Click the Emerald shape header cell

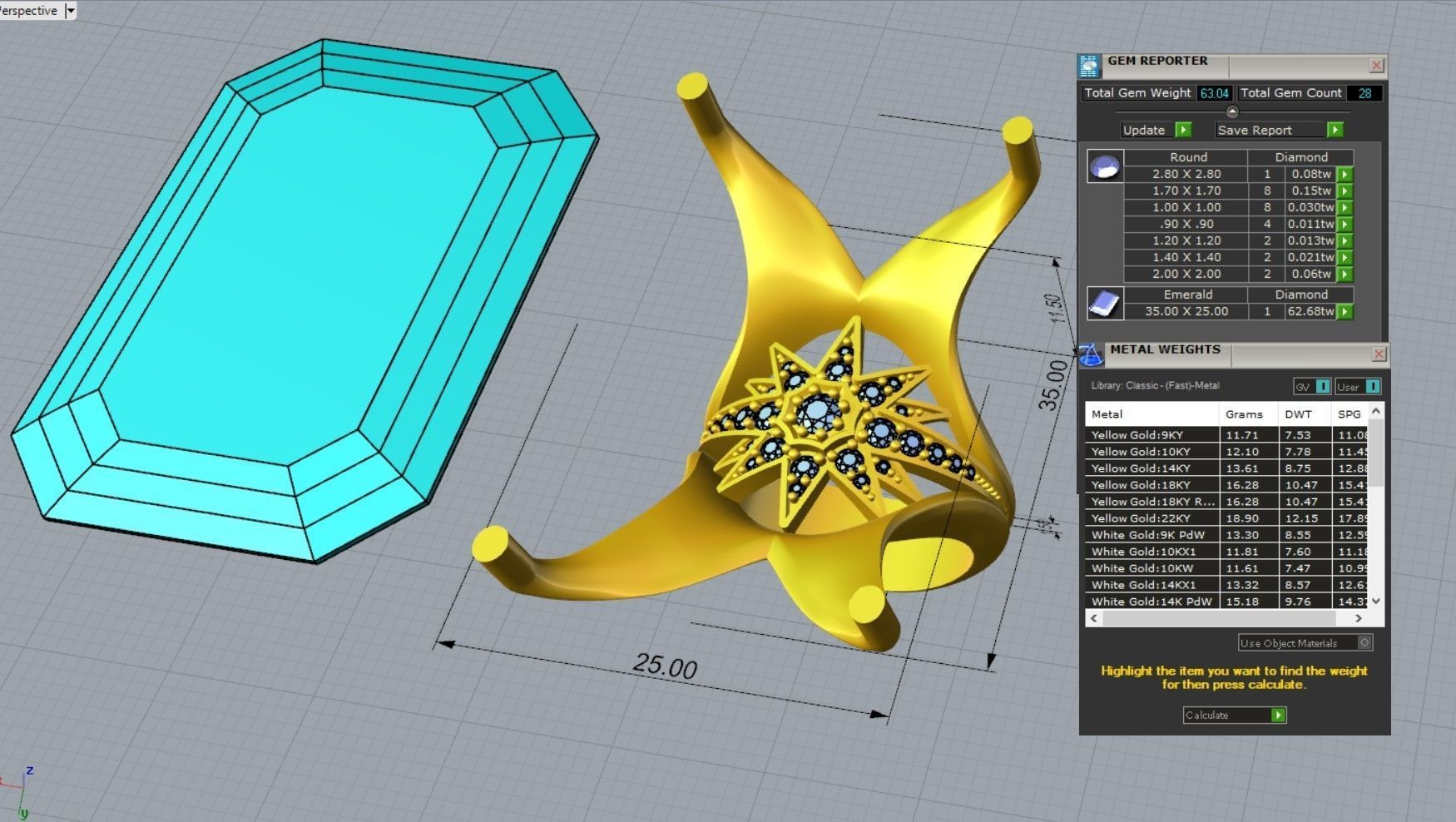click(x=1188, y=295)
